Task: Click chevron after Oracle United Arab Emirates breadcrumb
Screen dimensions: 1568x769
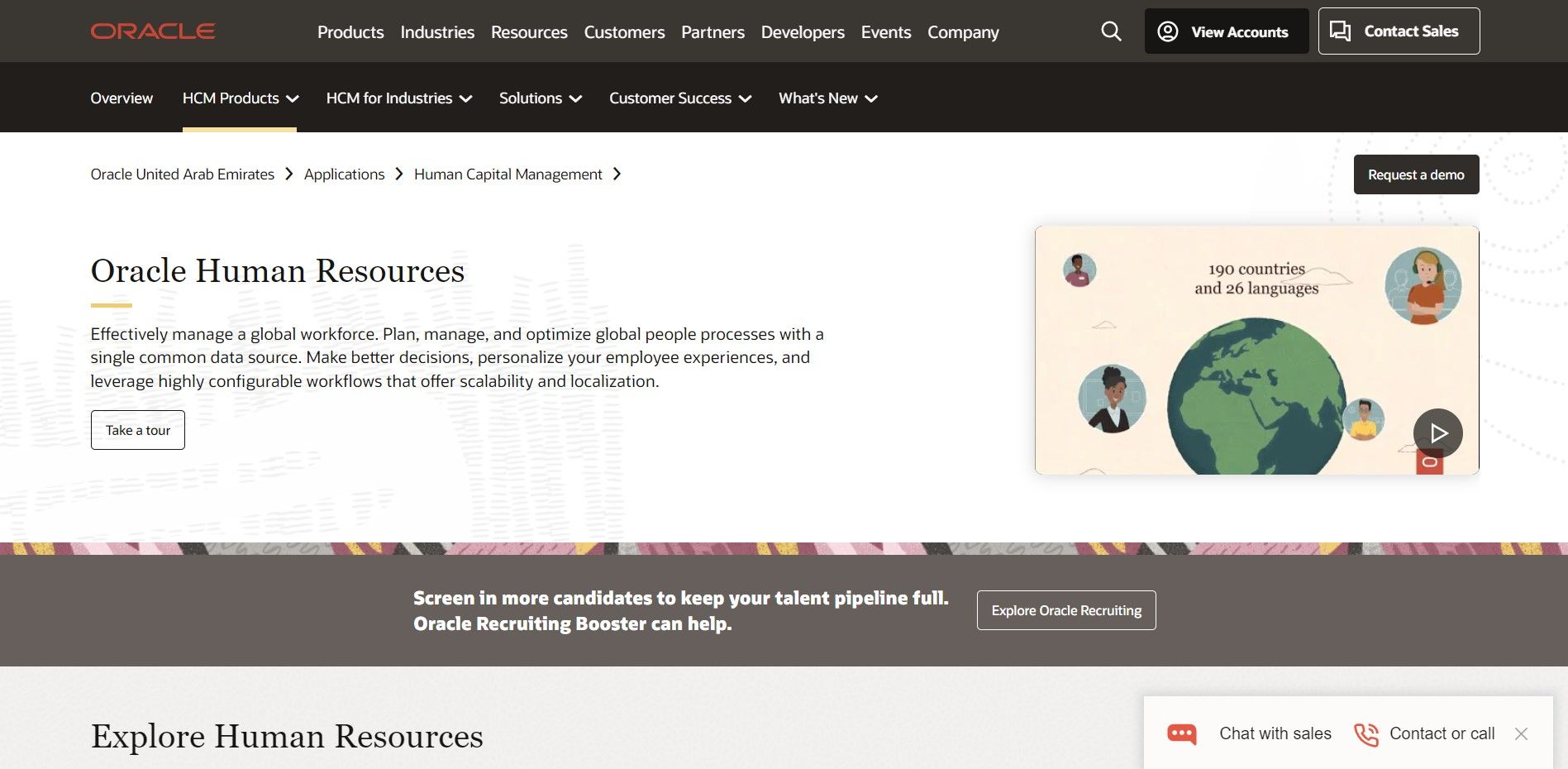Action: 288,174
